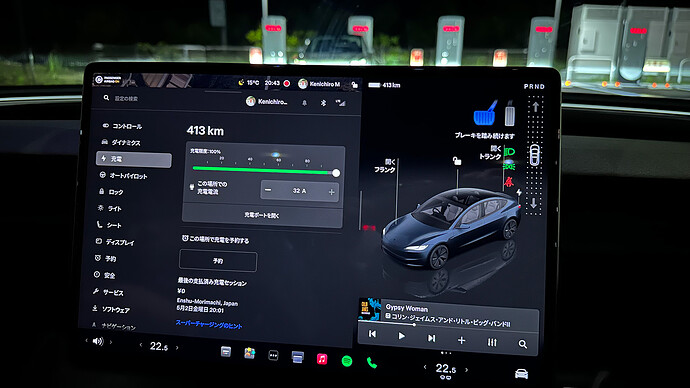Tap the up arrow in the gear selector
The image size is (690, 388).
(x=535, y=106)
